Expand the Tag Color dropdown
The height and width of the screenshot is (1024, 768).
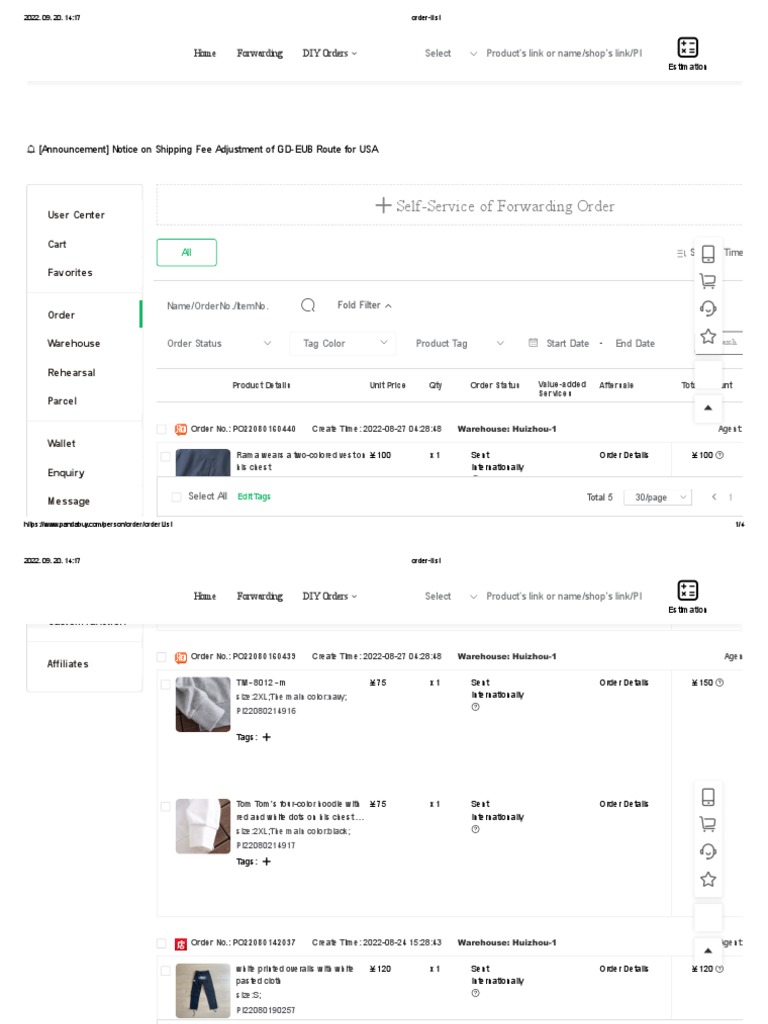click(x=345, y=343)
